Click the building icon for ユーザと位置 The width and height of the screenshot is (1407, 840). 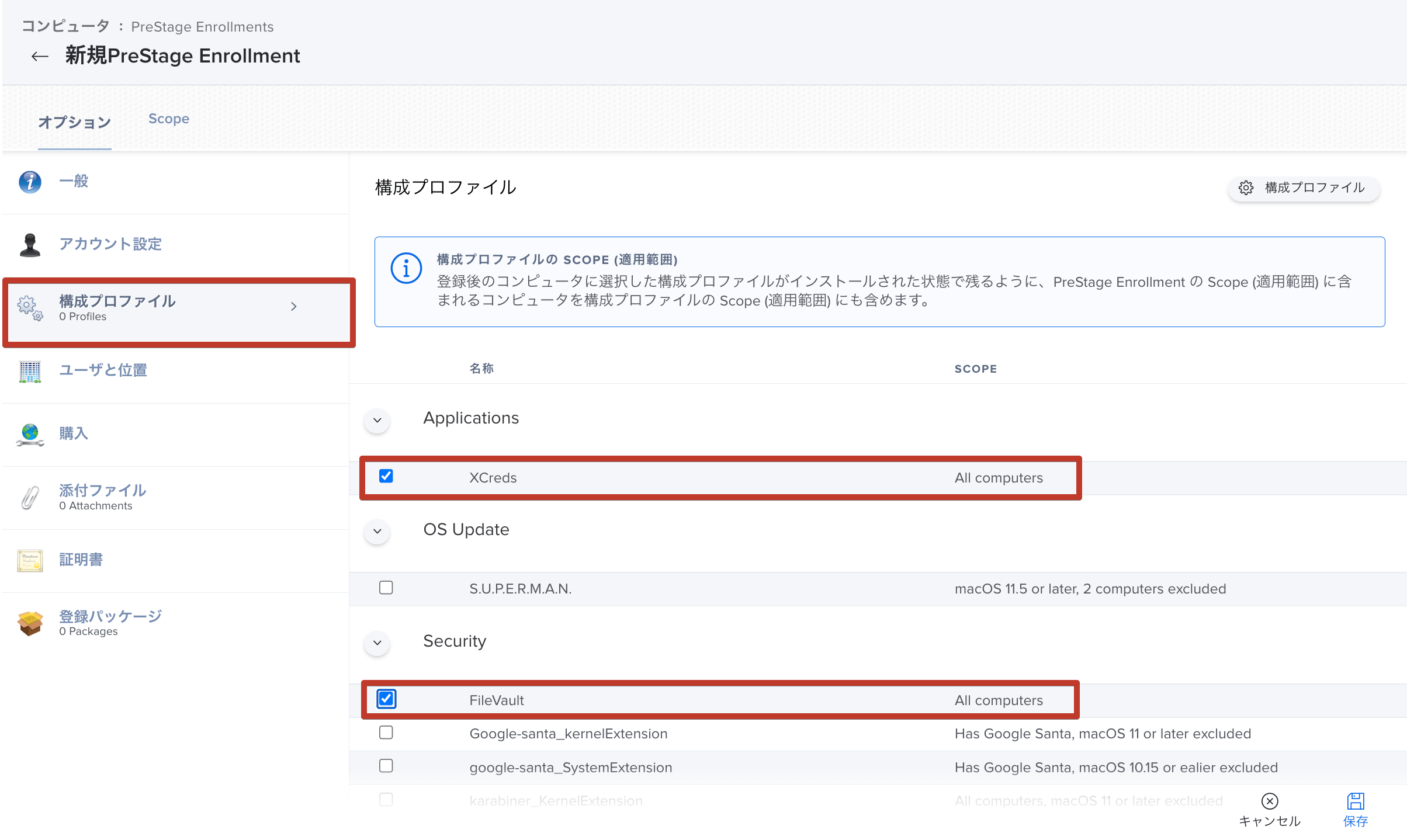coord(30,372)
